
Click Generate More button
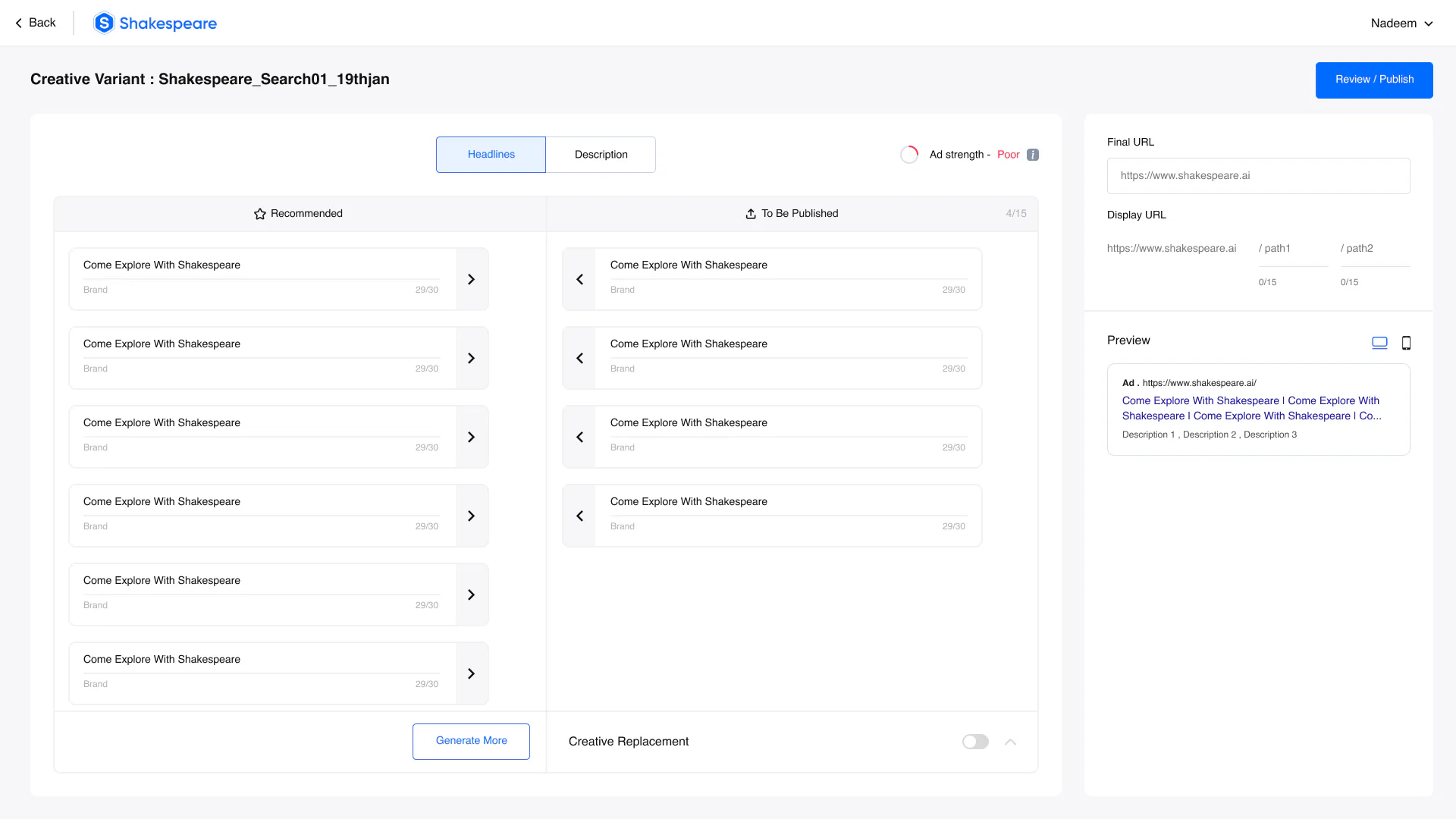point(471,741)
